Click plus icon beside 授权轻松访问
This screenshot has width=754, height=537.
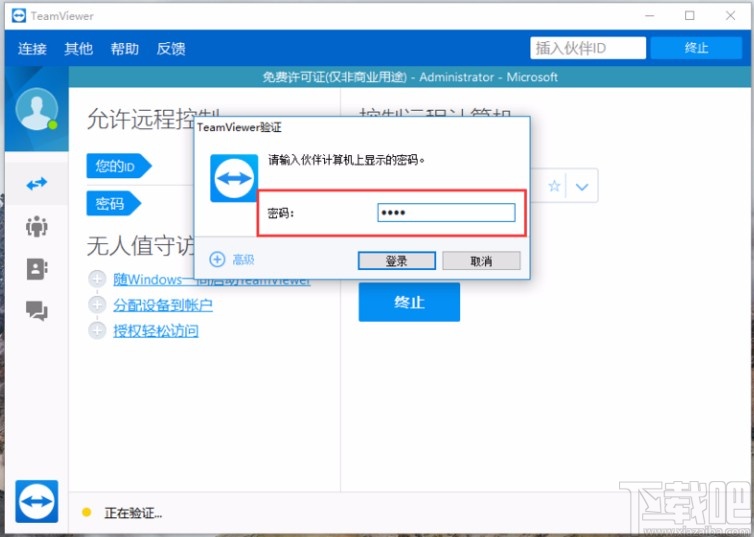pyautogui.click(x=97, y=330)
